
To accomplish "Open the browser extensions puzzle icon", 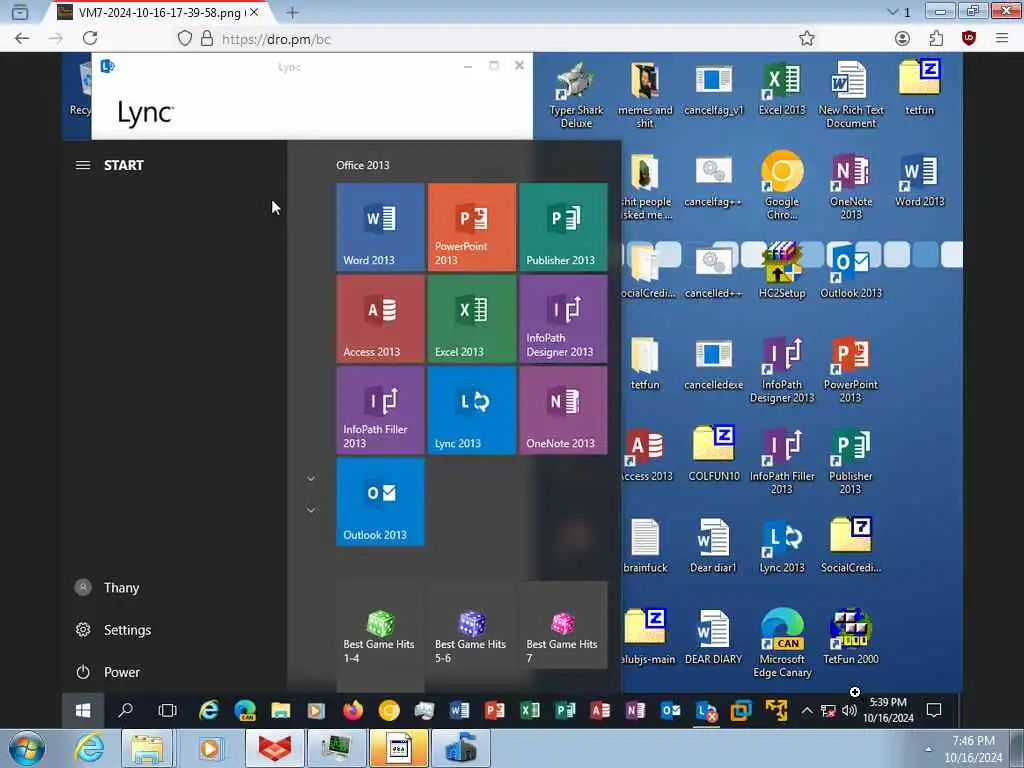I will click(x=936, y=39).
